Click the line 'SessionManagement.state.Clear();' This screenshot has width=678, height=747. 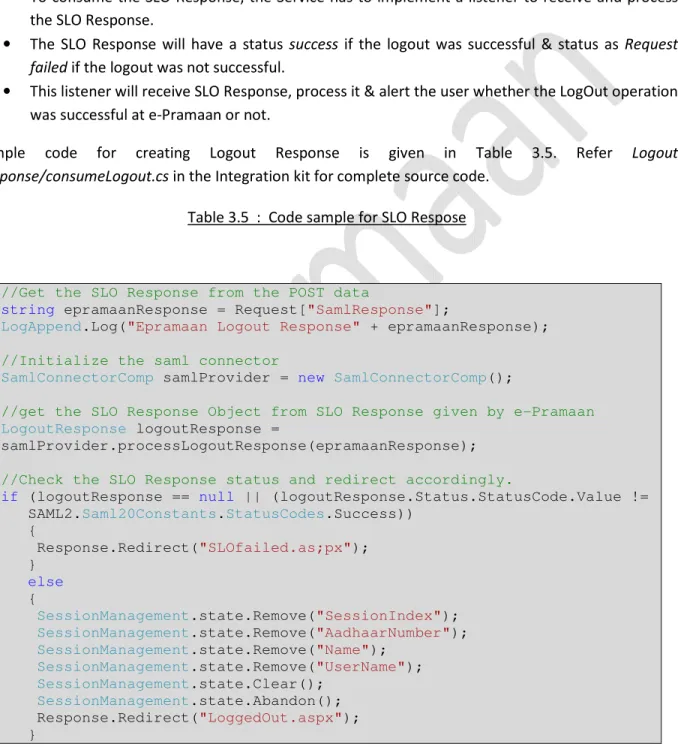(x=180, y=684)
